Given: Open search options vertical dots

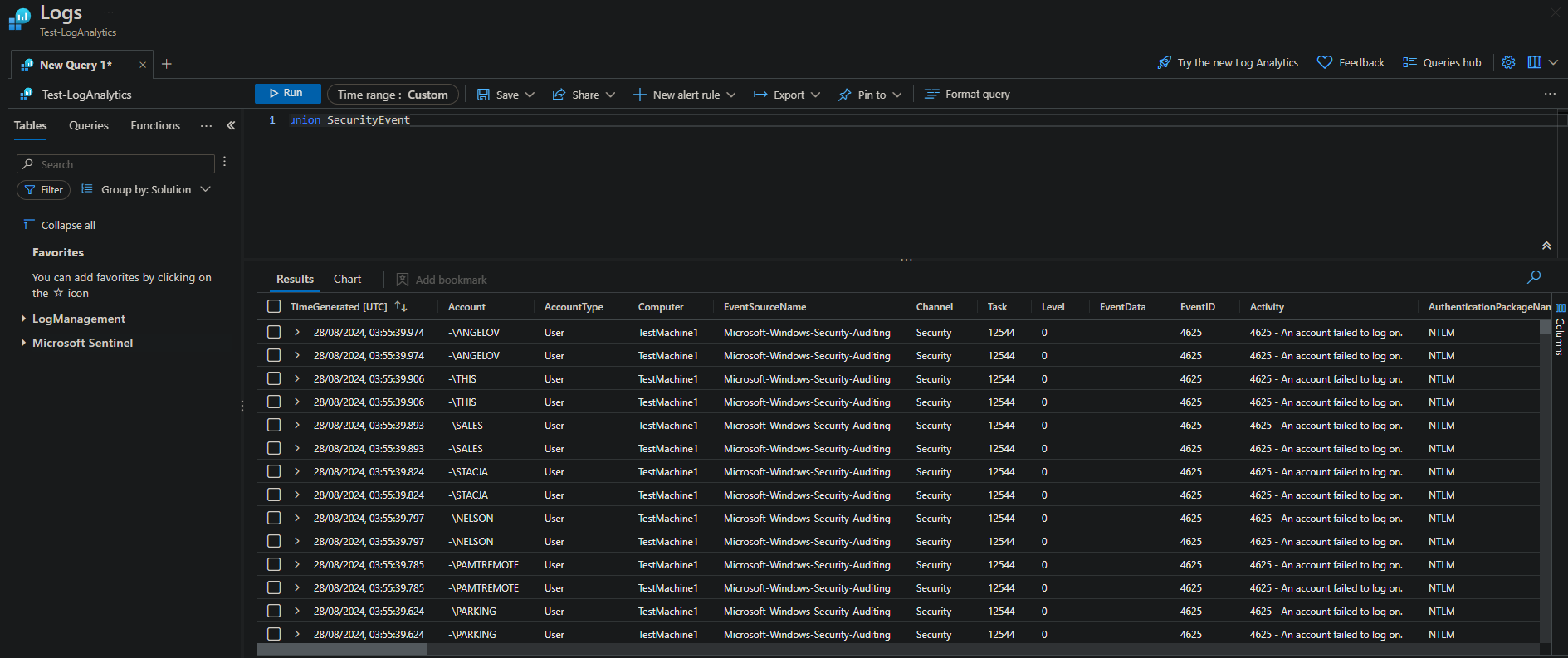Looking at the screenshot, I should [224, 162].
